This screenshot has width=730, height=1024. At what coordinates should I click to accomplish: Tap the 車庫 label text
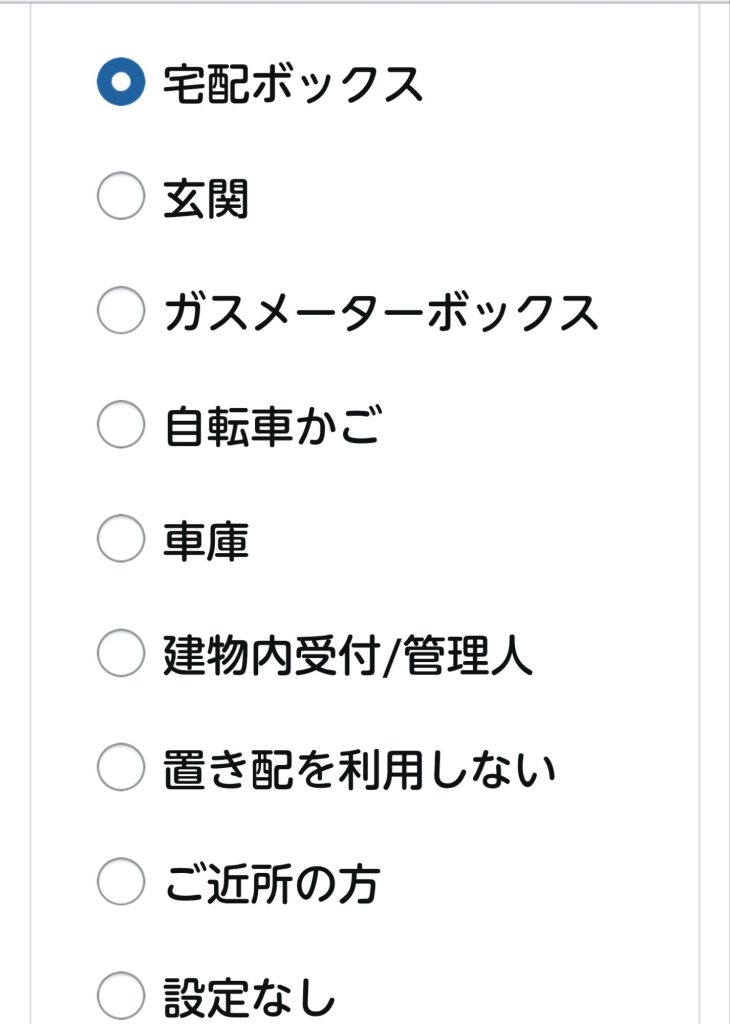coord(206,542)
